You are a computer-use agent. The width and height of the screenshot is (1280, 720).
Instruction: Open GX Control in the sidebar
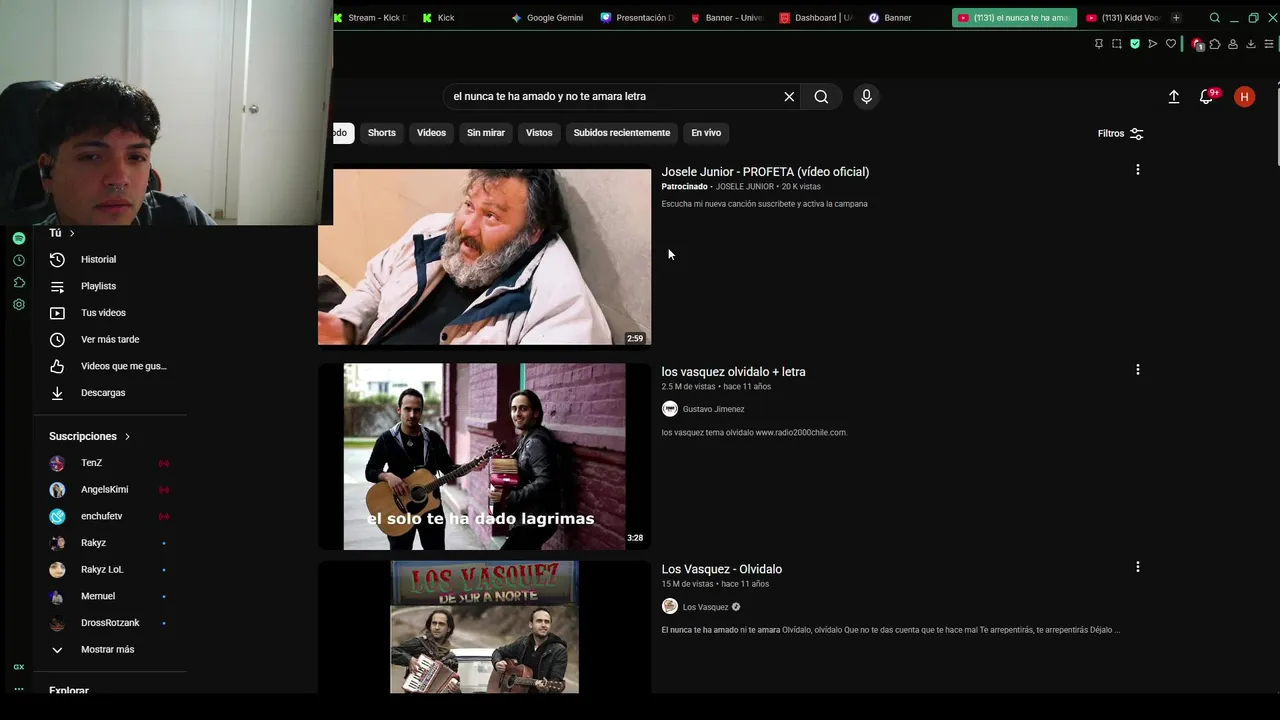click(x=19, y=667)
